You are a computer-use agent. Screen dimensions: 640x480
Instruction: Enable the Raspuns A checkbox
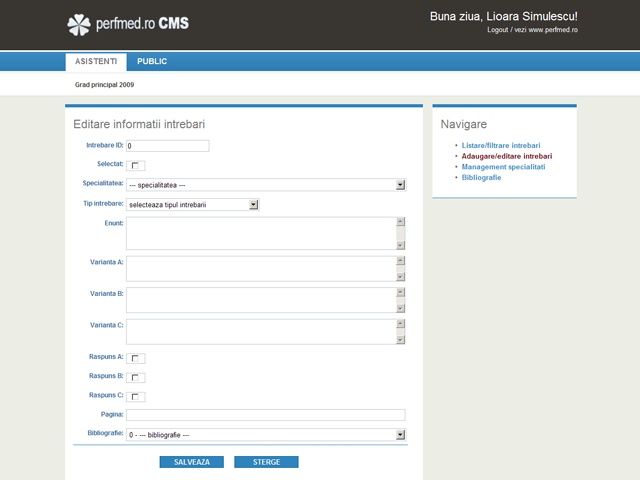tap(137, 358)
